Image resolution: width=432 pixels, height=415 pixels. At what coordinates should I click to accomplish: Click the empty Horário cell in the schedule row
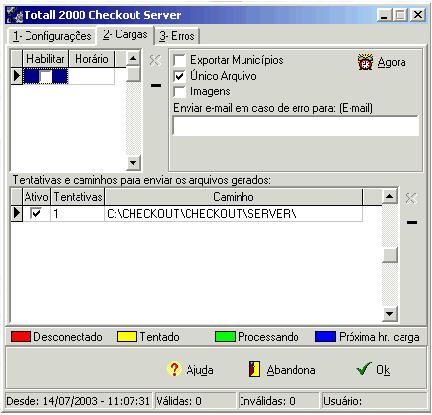[x=91, y=76]
